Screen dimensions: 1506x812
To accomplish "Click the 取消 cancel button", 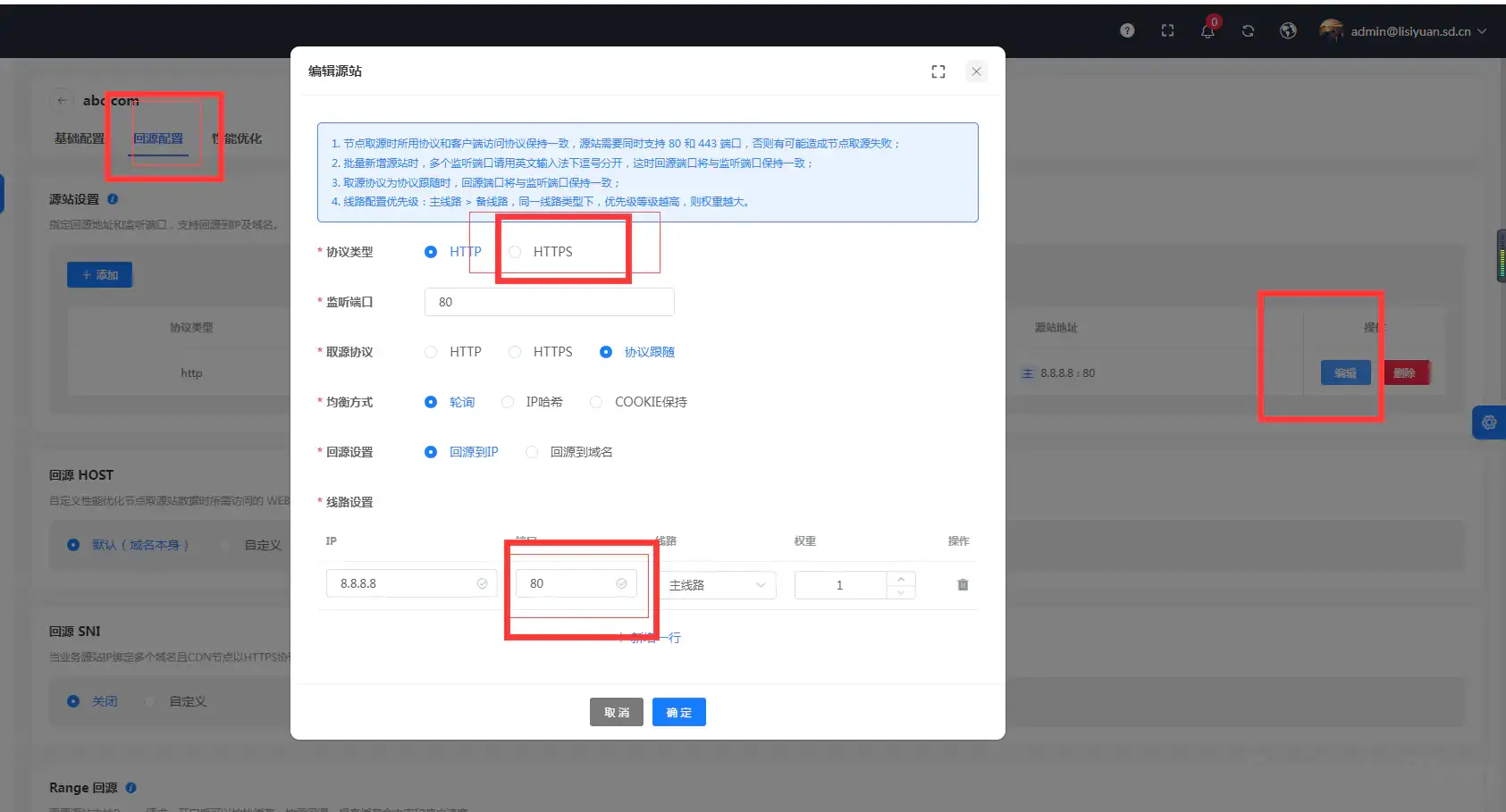I will click(x=617, y=712).
